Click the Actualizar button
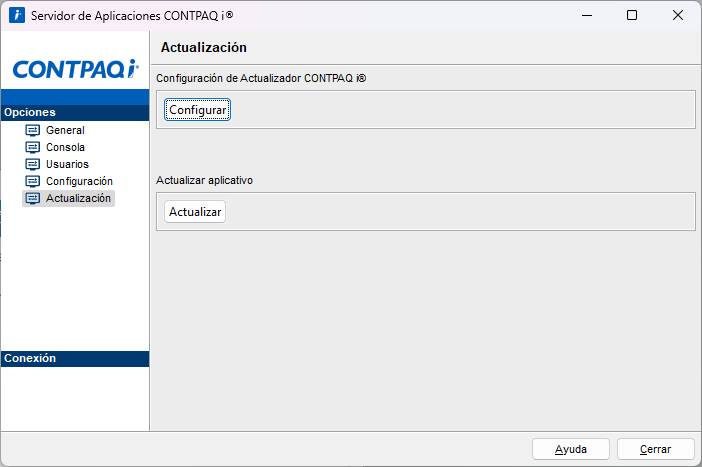702x467 pixels. coord(195,212)
